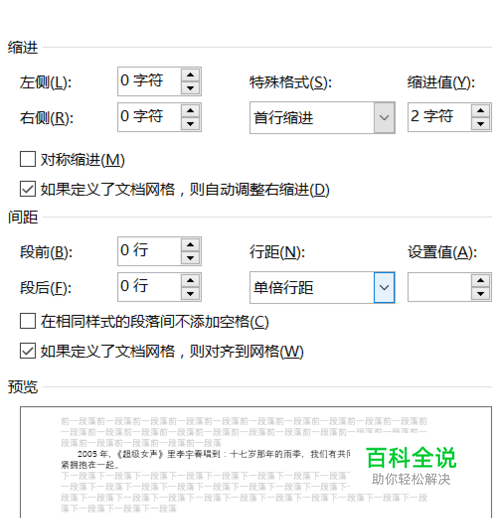Click the 段前 field showing 0 行

pyautogui.click(x=149, y=251)
